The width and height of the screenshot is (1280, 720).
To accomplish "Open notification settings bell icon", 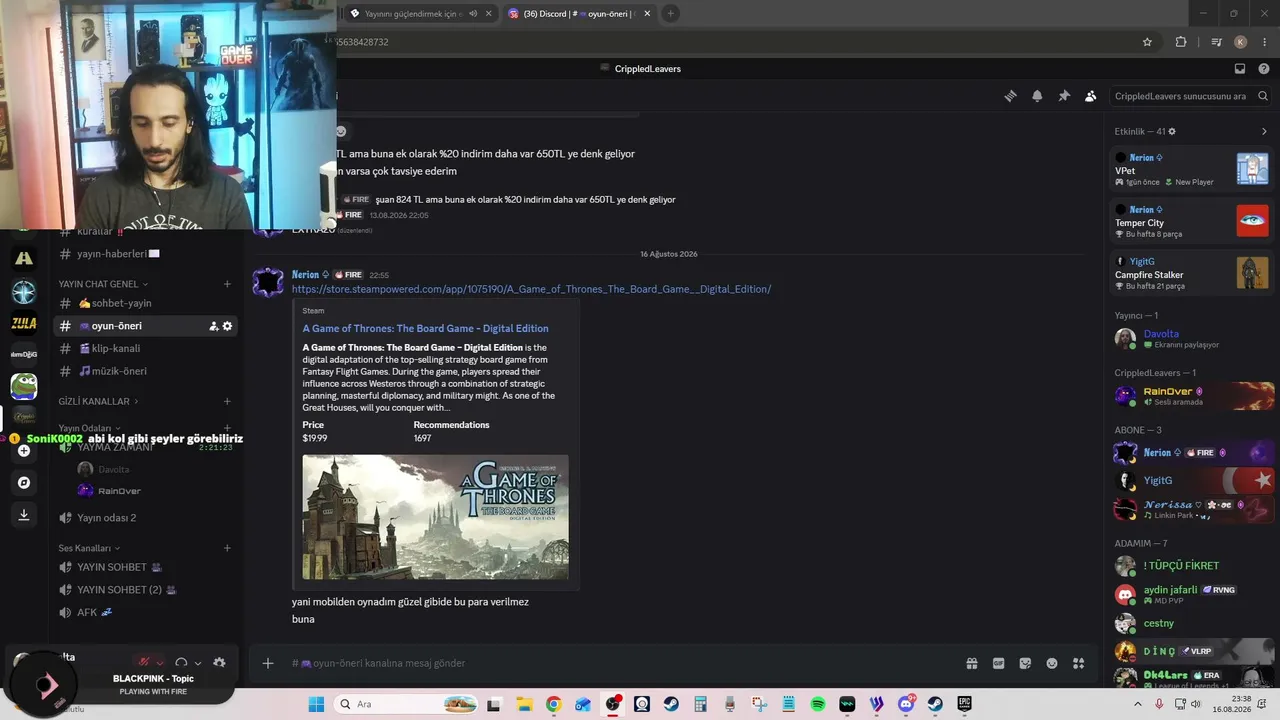I will 1037,96.
